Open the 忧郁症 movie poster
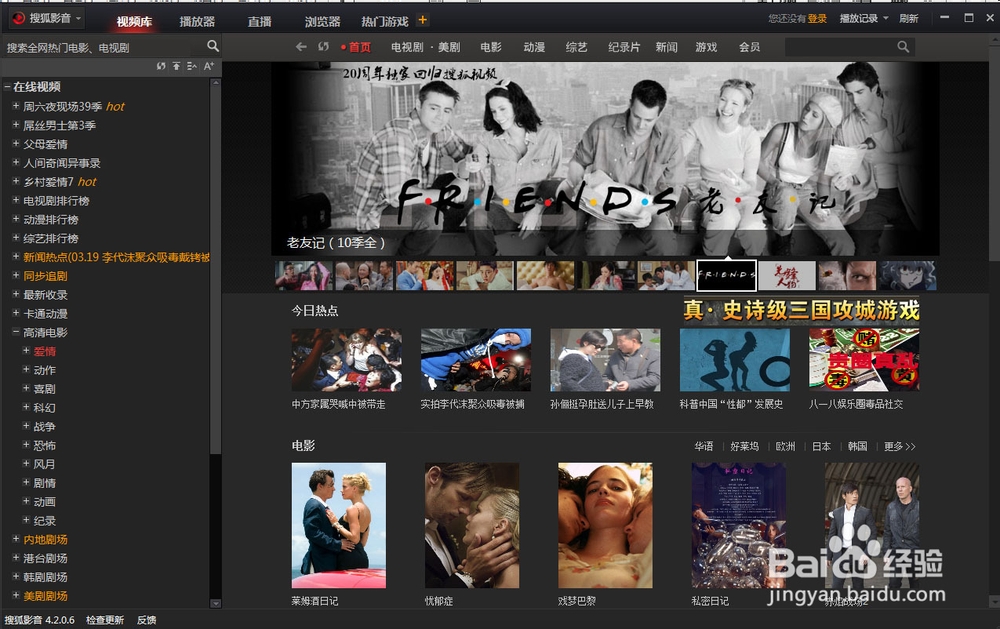The width and height of the screenshot is (1000, 629). (x=472, y=526)
